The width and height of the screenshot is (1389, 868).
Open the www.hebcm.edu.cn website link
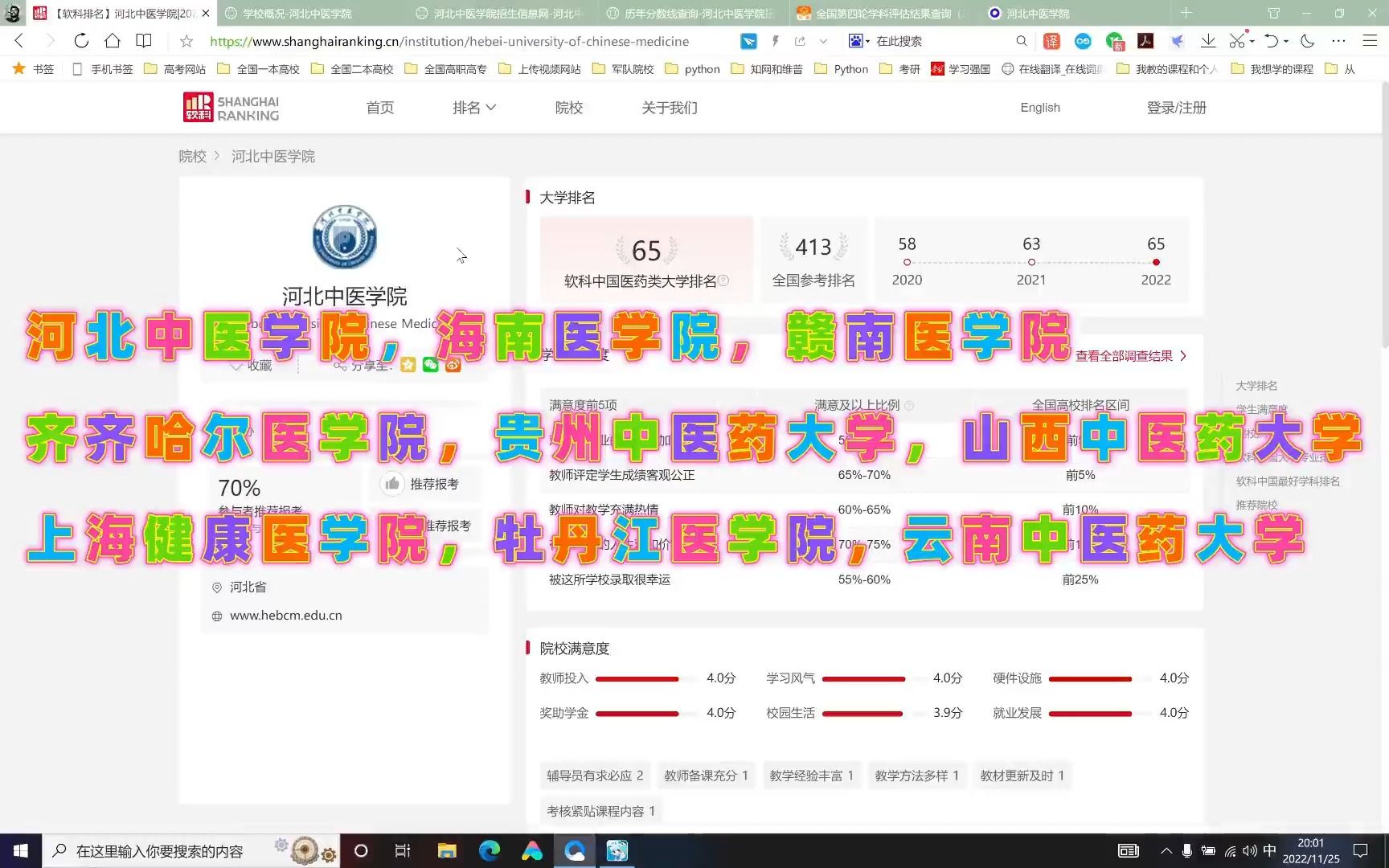click(x=285, y=616)
